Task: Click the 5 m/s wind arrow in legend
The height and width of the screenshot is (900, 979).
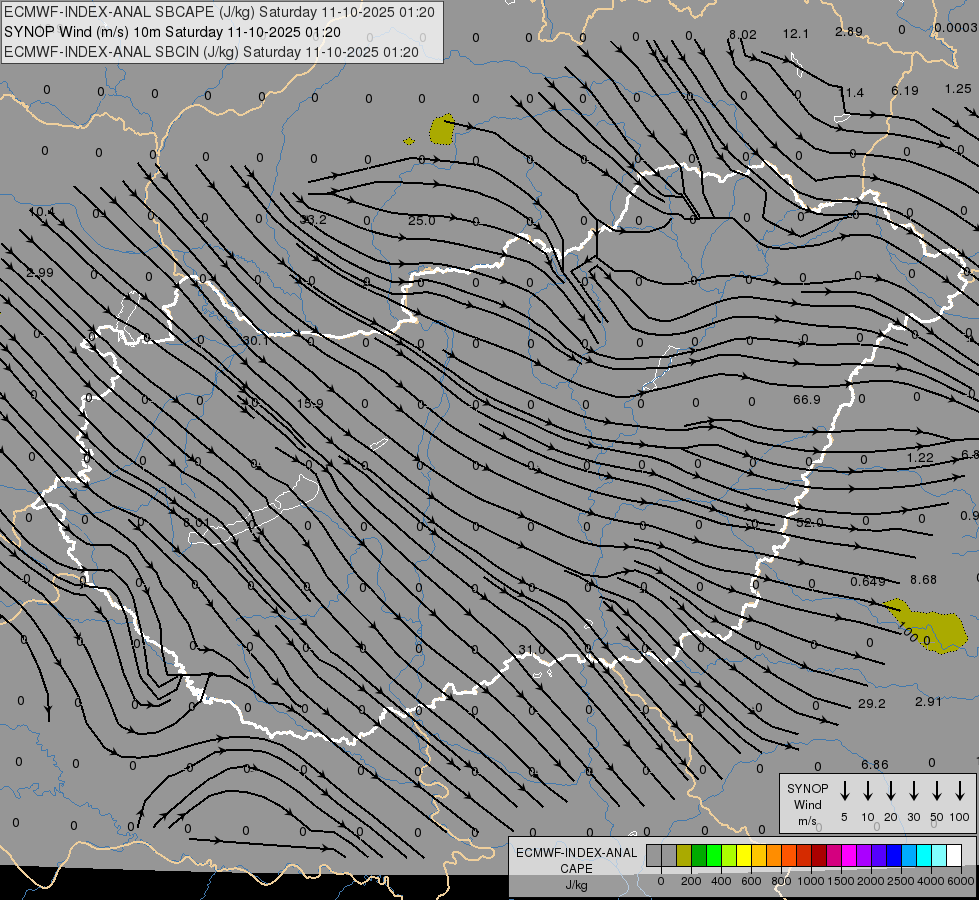Action: [x=845, y=790]
